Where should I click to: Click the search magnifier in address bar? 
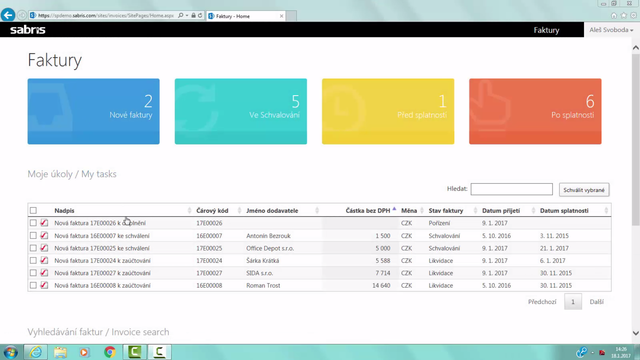[181, 16]
